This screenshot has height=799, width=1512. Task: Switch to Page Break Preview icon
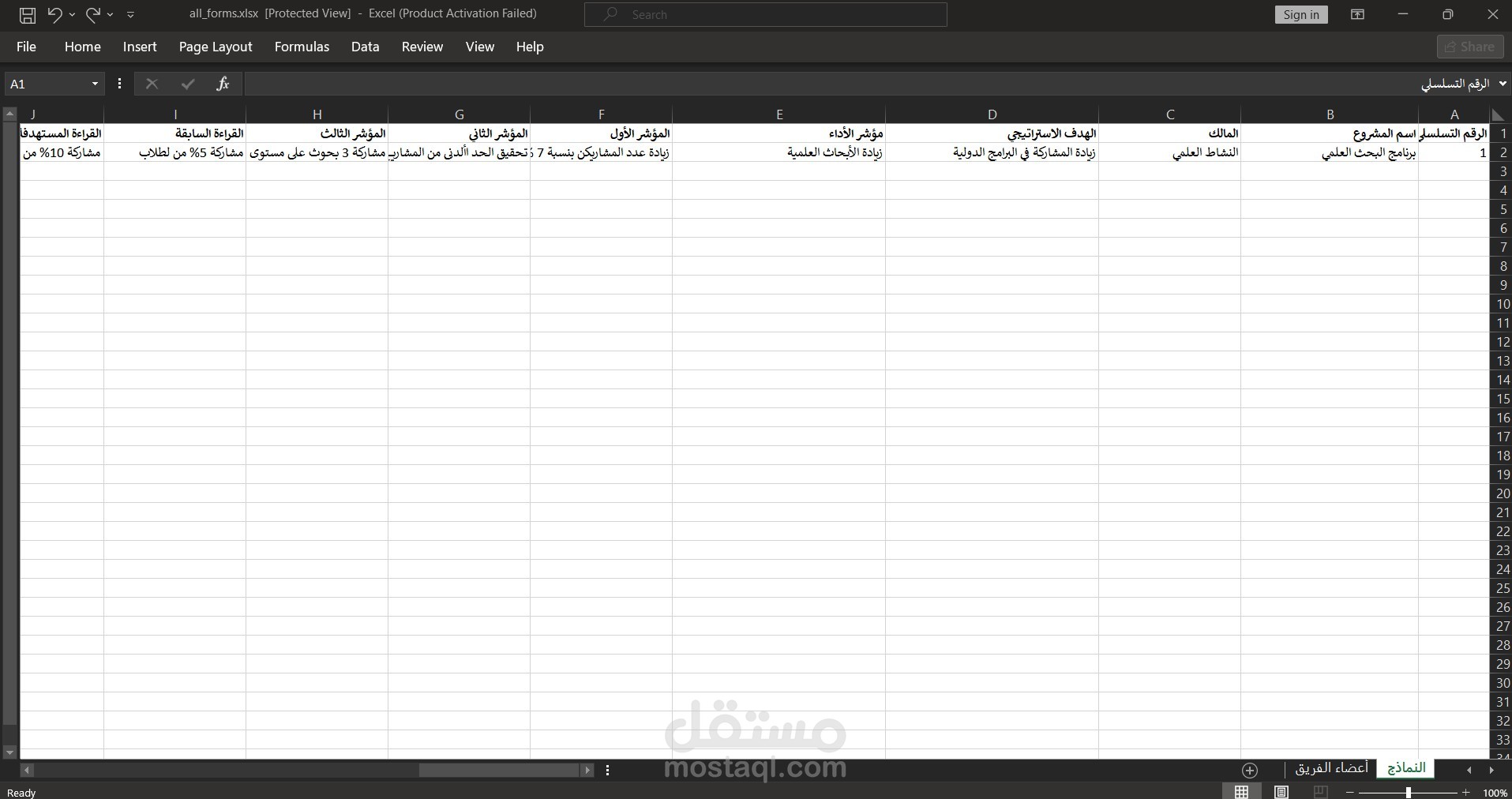1320,792
